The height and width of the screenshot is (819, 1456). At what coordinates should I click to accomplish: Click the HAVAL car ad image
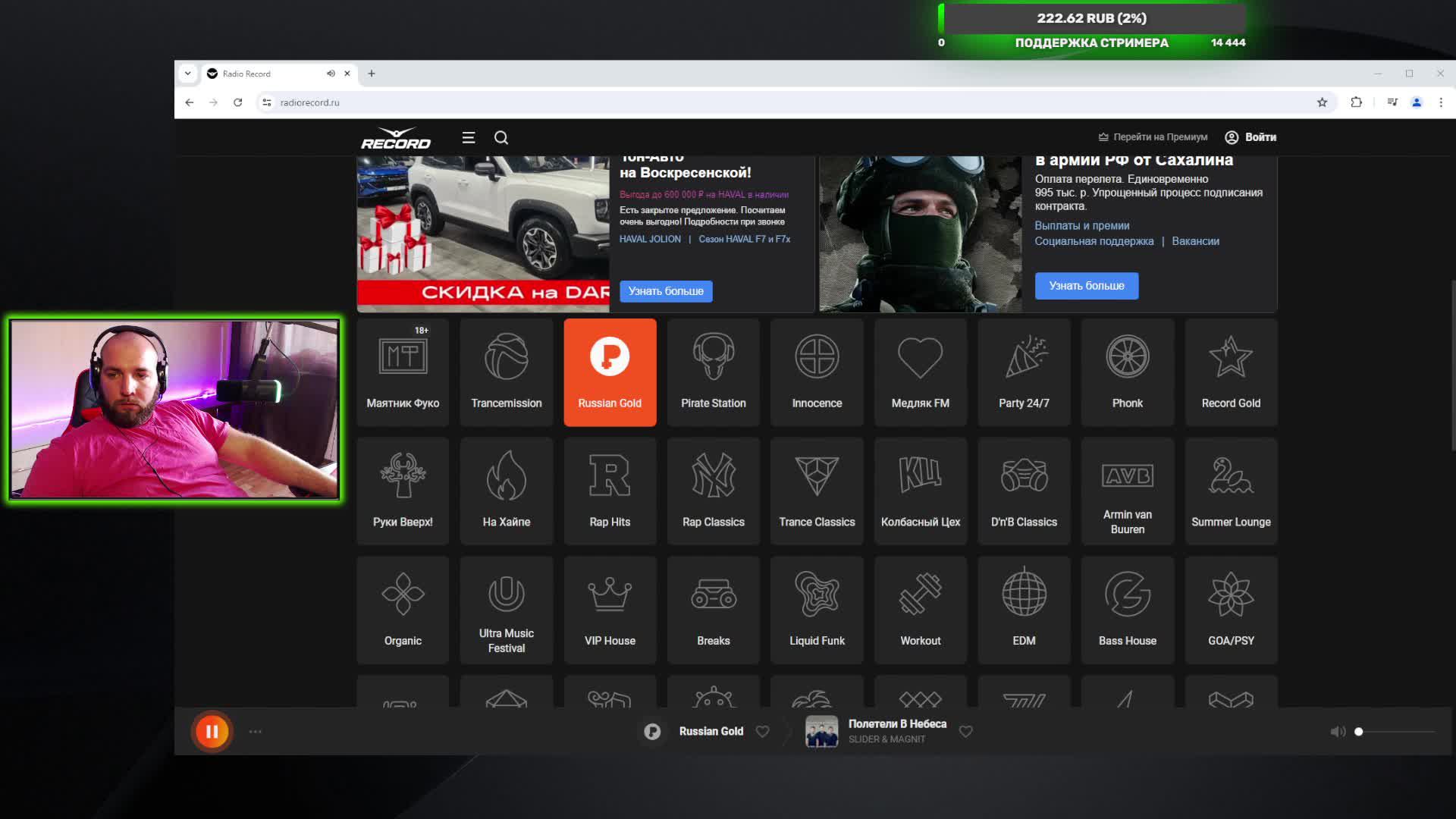tap(483, 234)
